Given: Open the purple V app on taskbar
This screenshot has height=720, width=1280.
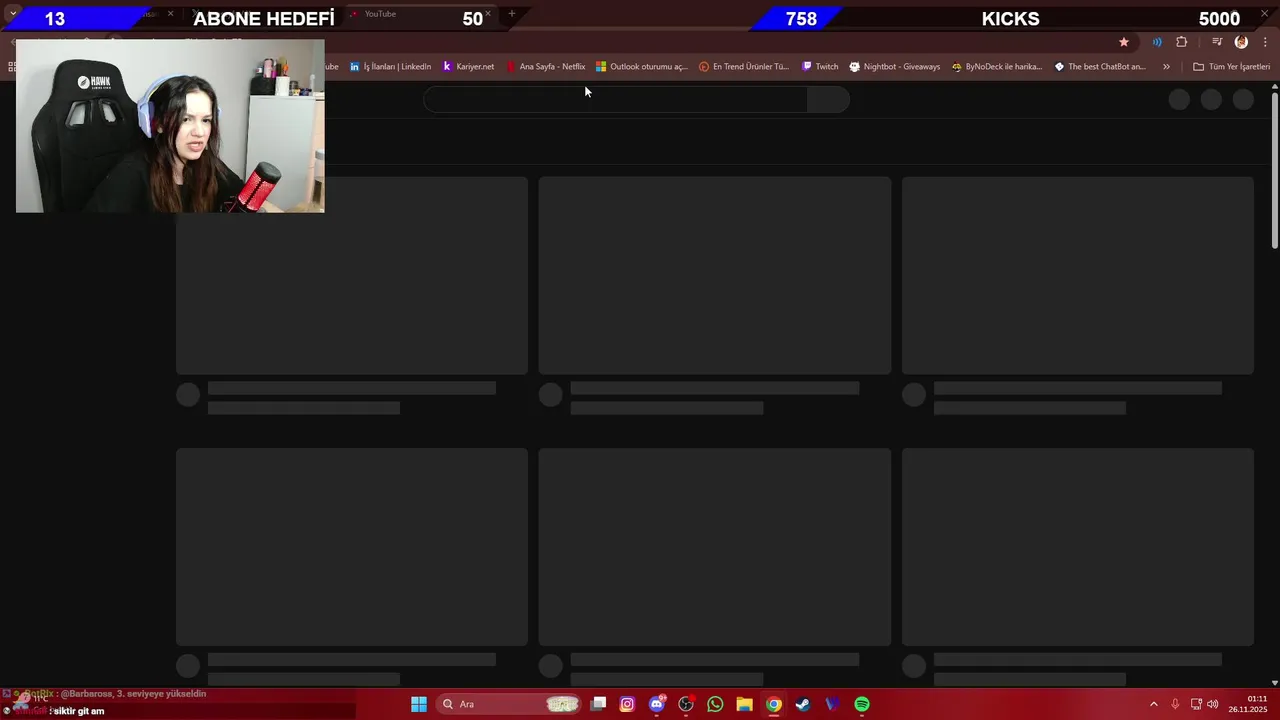Looking at the screenshot, I should [832, 704].
